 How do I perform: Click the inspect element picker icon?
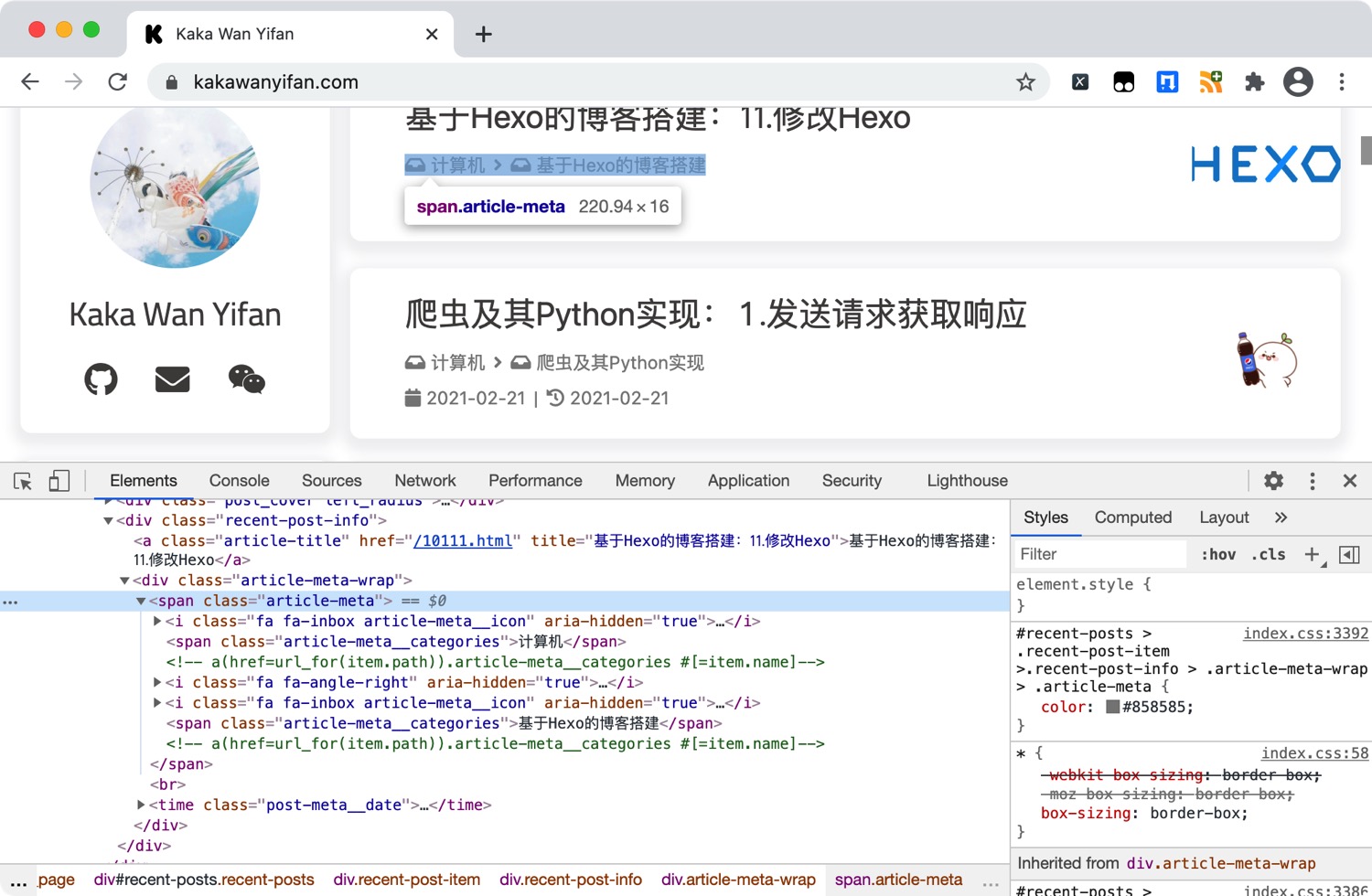click(23, 481)
